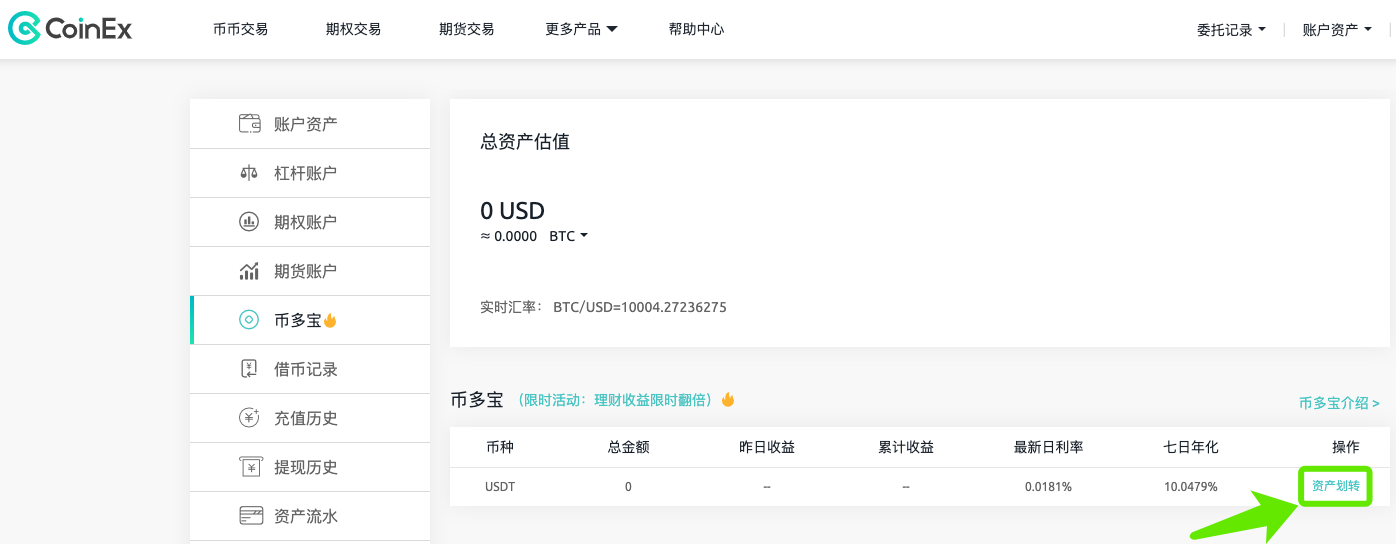Click the 限时活动：理财收益限时翻倍 promo text
Viewport: 1396px width, 544px height.
[615, 400]
